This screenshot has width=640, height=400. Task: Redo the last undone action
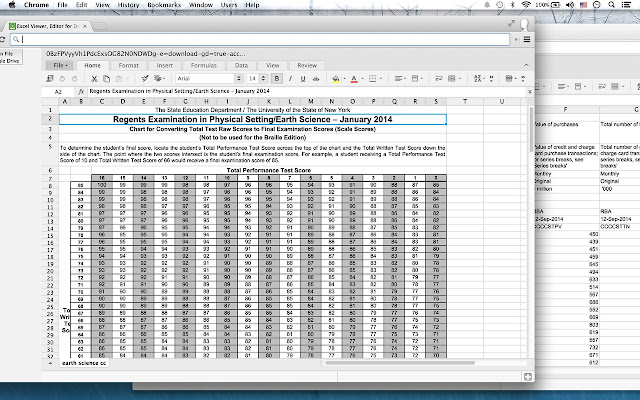point(74,78)
